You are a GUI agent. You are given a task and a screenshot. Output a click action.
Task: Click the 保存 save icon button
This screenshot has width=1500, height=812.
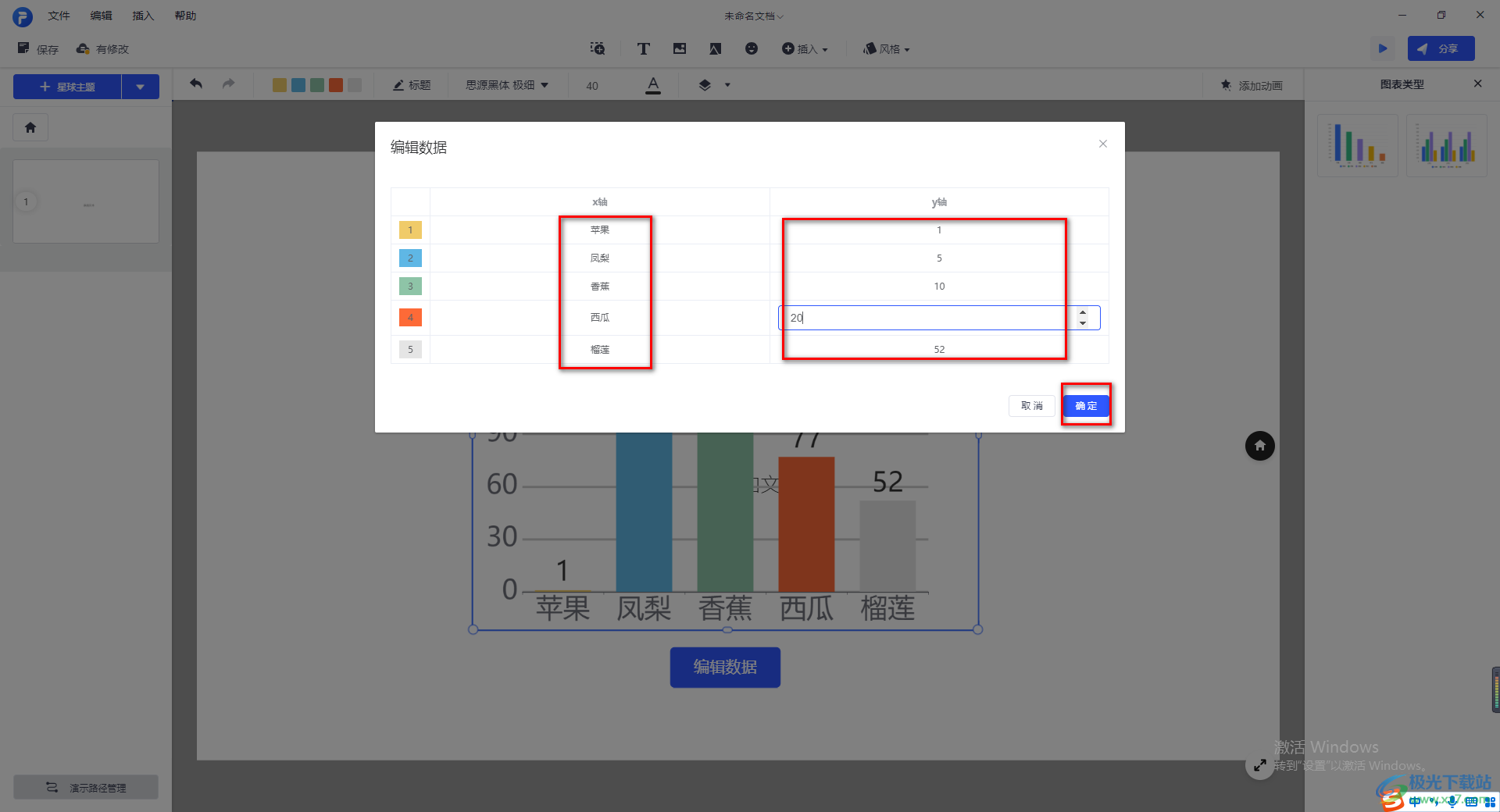(x=38, y=49)
